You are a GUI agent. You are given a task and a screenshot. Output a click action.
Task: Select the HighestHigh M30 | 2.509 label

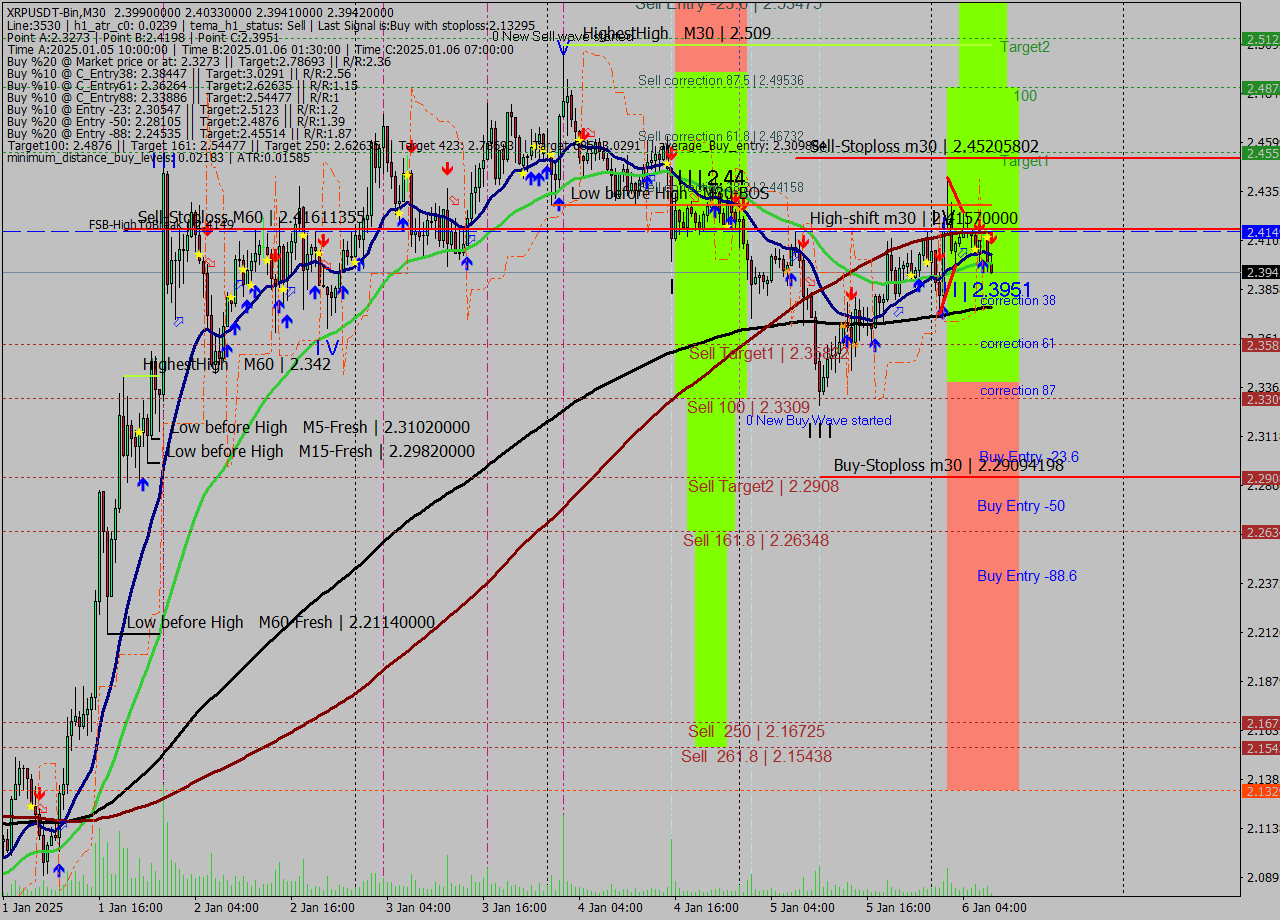(x=677, y=34)
